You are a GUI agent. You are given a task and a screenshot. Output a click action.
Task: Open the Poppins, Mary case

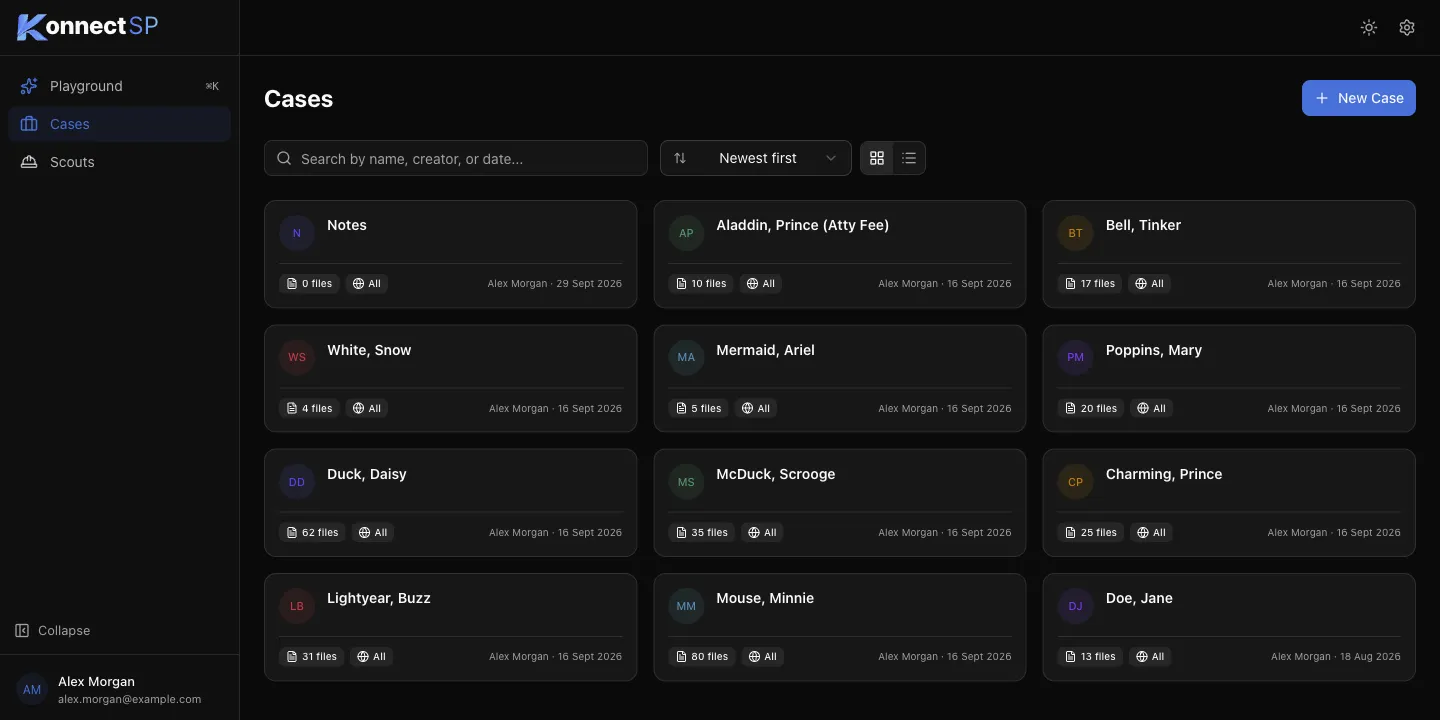point(1229,378)
